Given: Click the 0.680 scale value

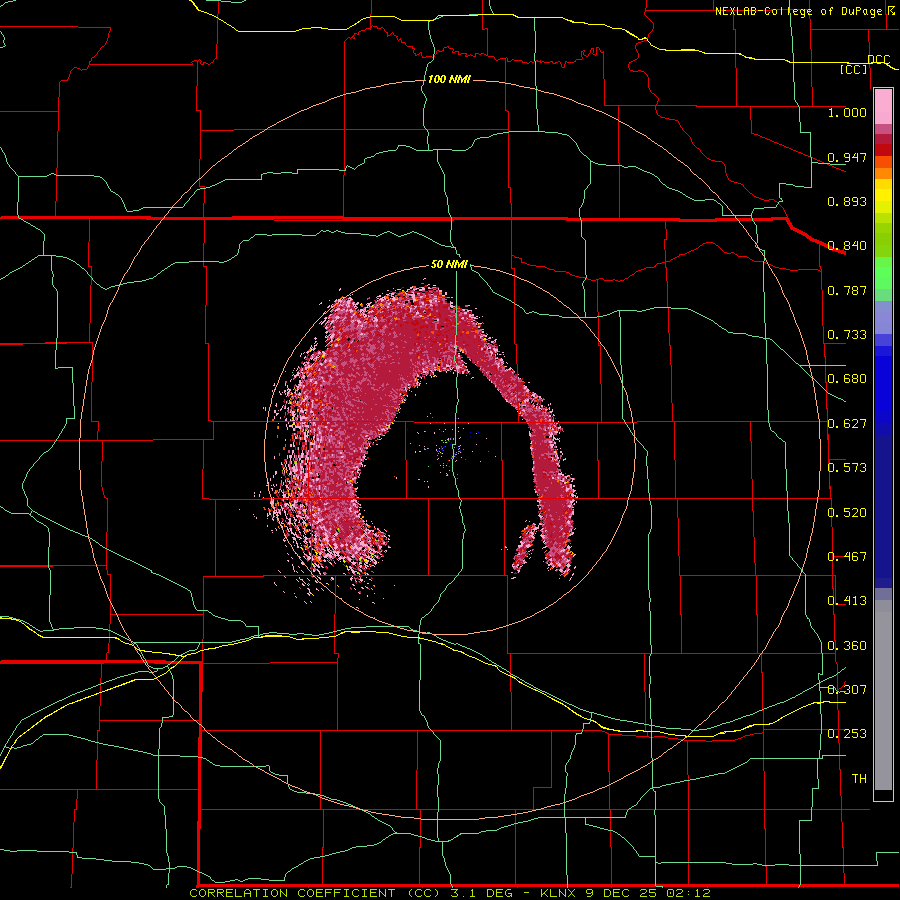Looking at the screenshot, I should coord(847,379).
